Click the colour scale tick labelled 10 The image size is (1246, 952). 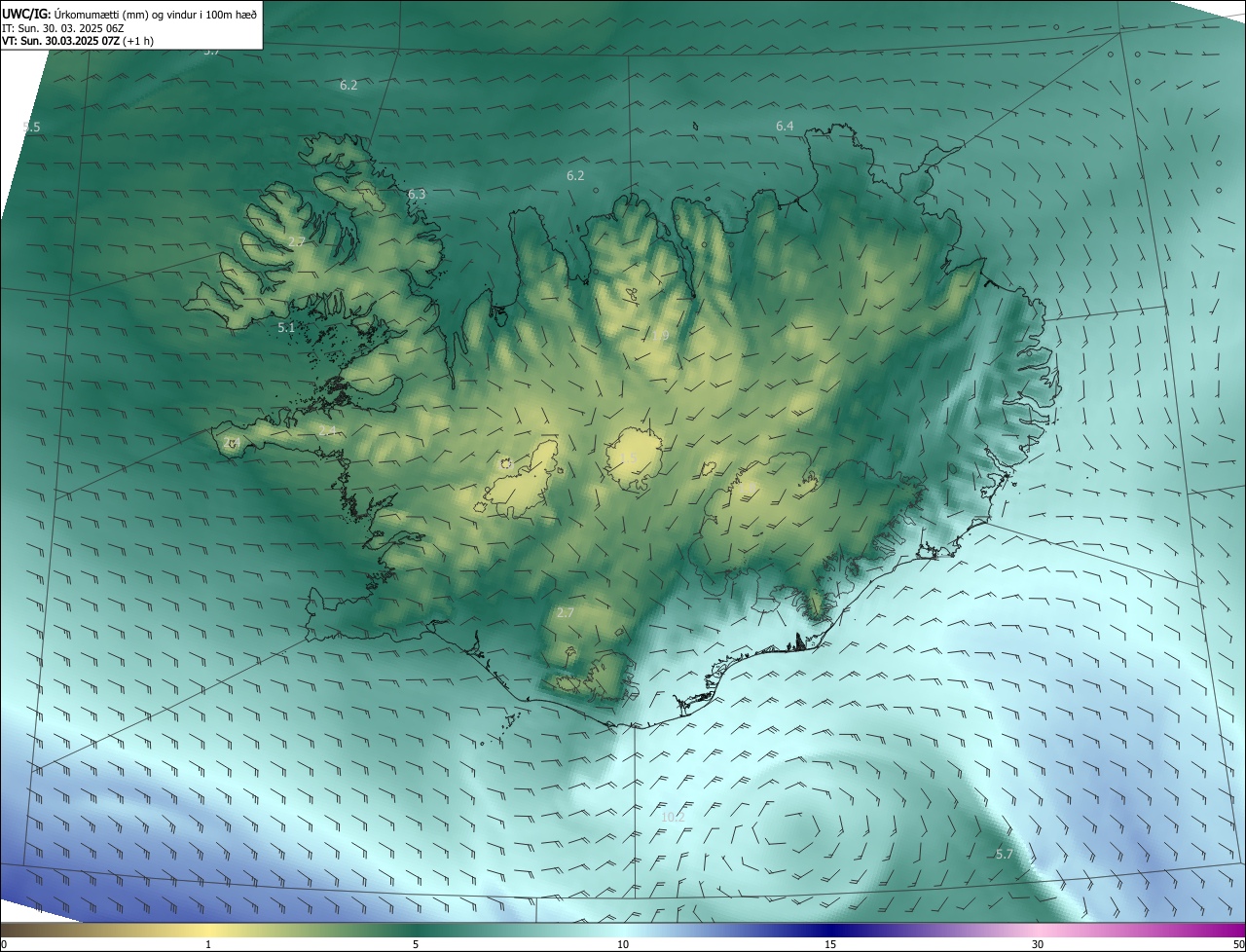(623, 945)
